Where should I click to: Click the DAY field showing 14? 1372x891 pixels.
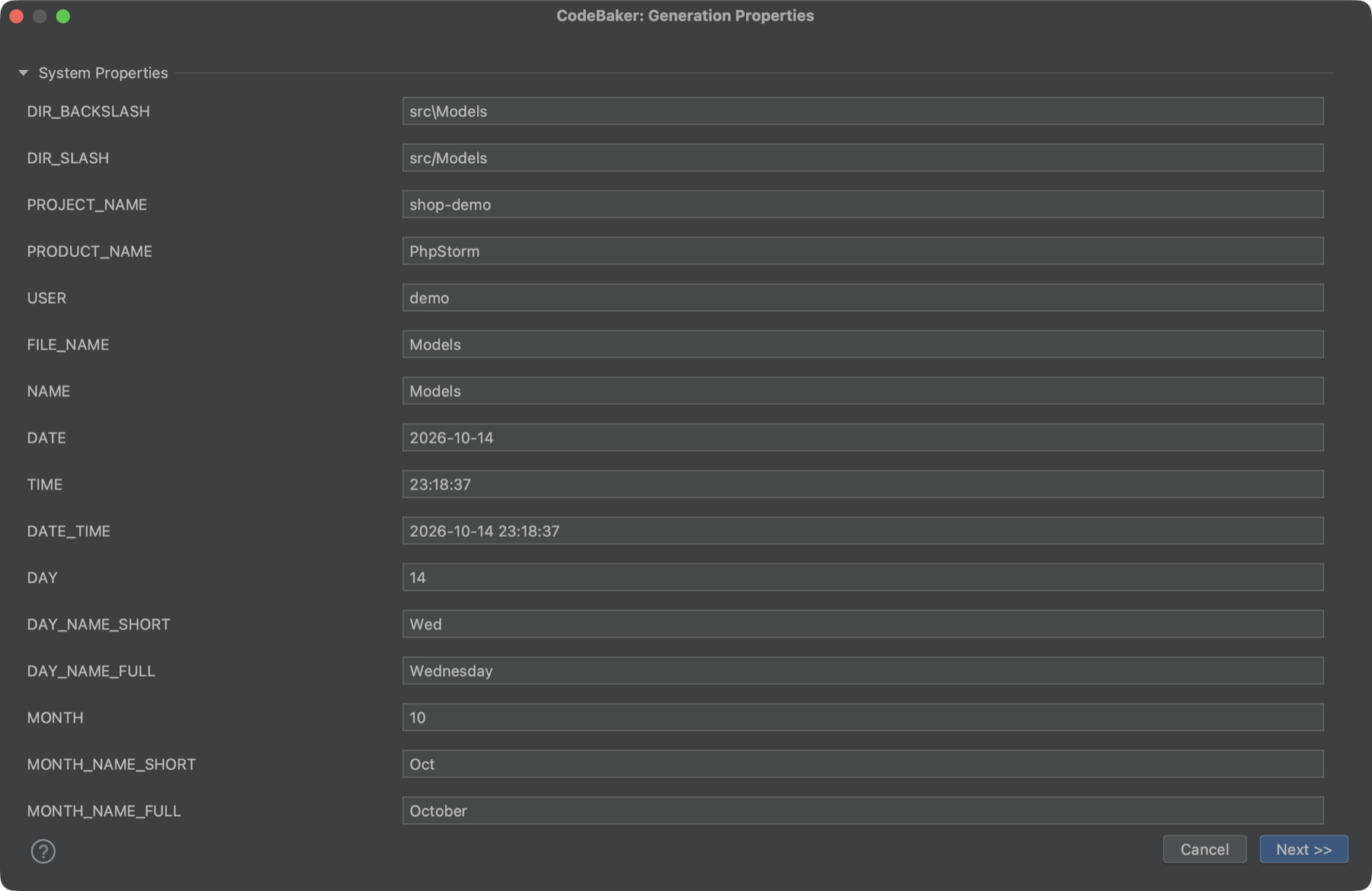click(863, 578)
